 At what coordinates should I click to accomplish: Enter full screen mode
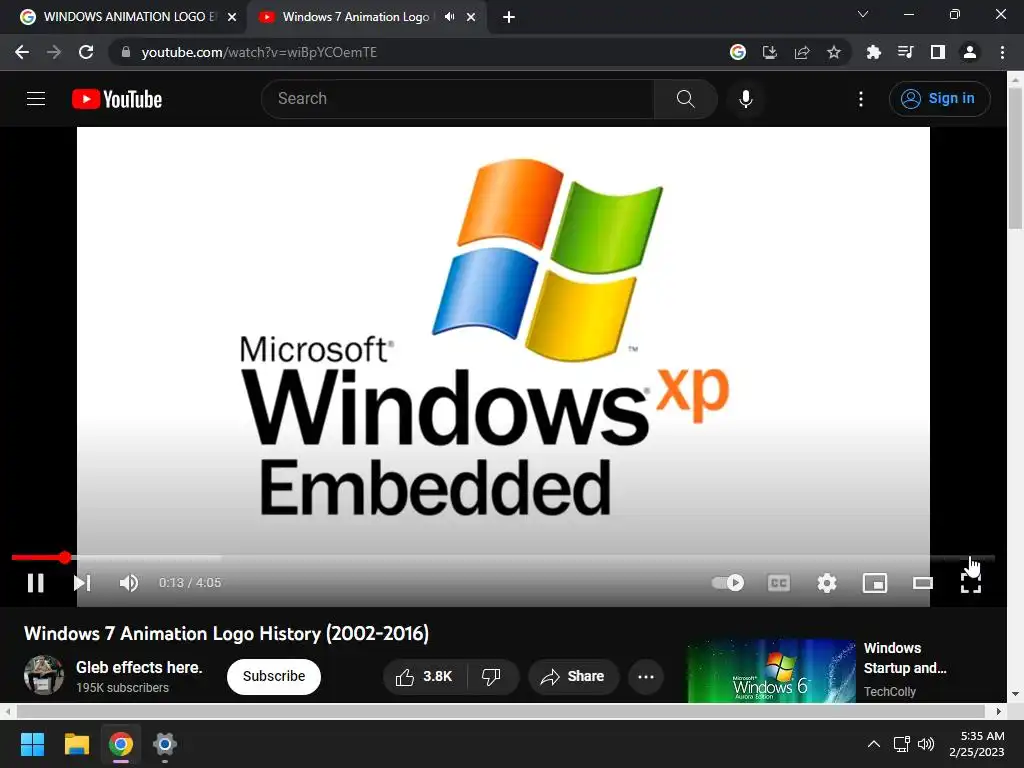pos(970,583)
